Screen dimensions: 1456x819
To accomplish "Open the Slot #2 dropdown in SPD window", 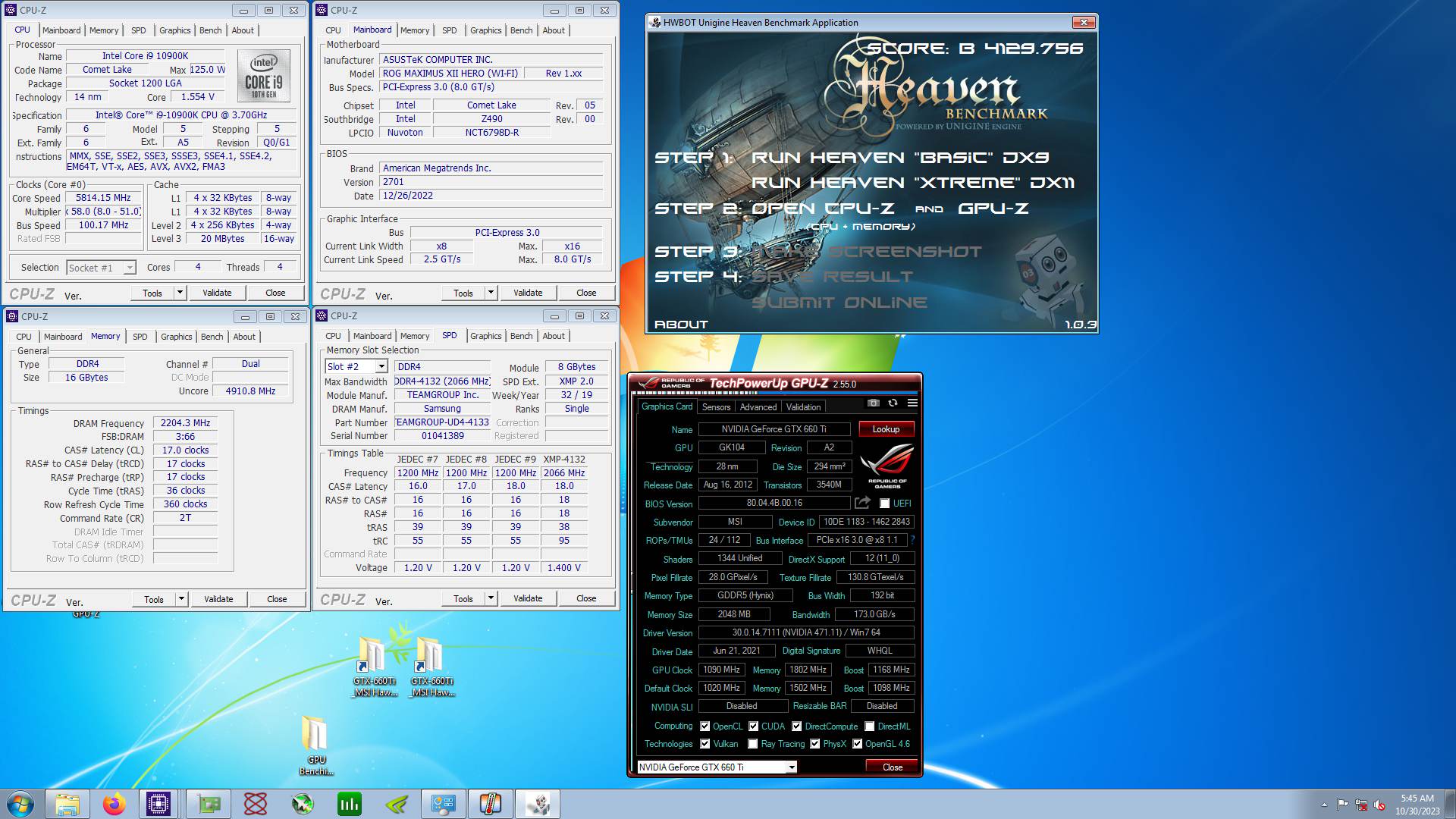I will tap(381, 366).
